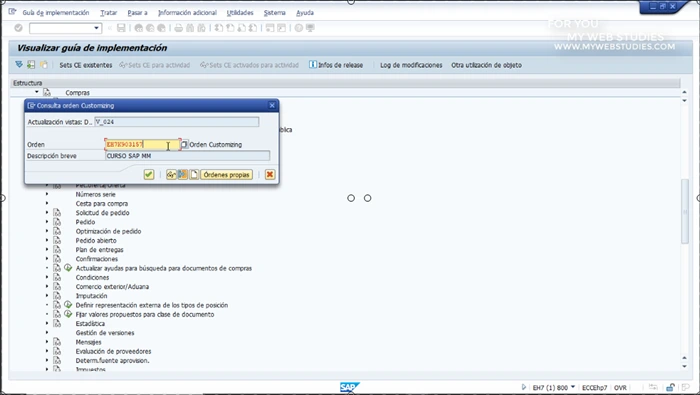Click the create order blank page icon
This screenshot has height=395, width=700.
coord(194,175)
